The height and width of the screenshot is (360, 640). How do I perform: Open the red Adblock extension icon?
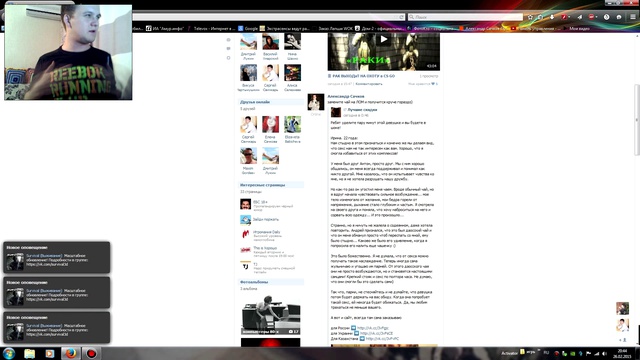(x=591, y=17)
